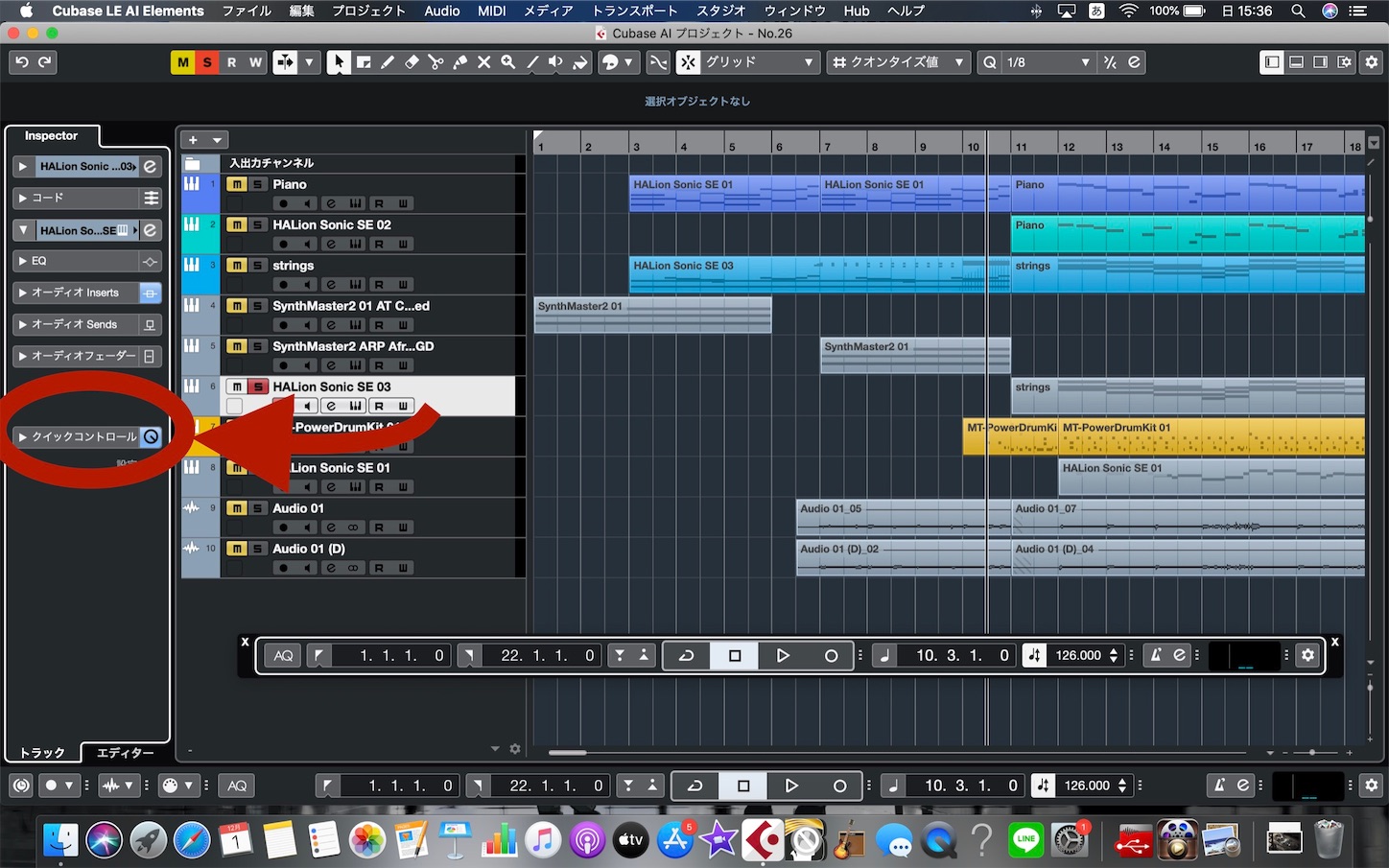Click the AQ button on floating transport

[283, 655]
